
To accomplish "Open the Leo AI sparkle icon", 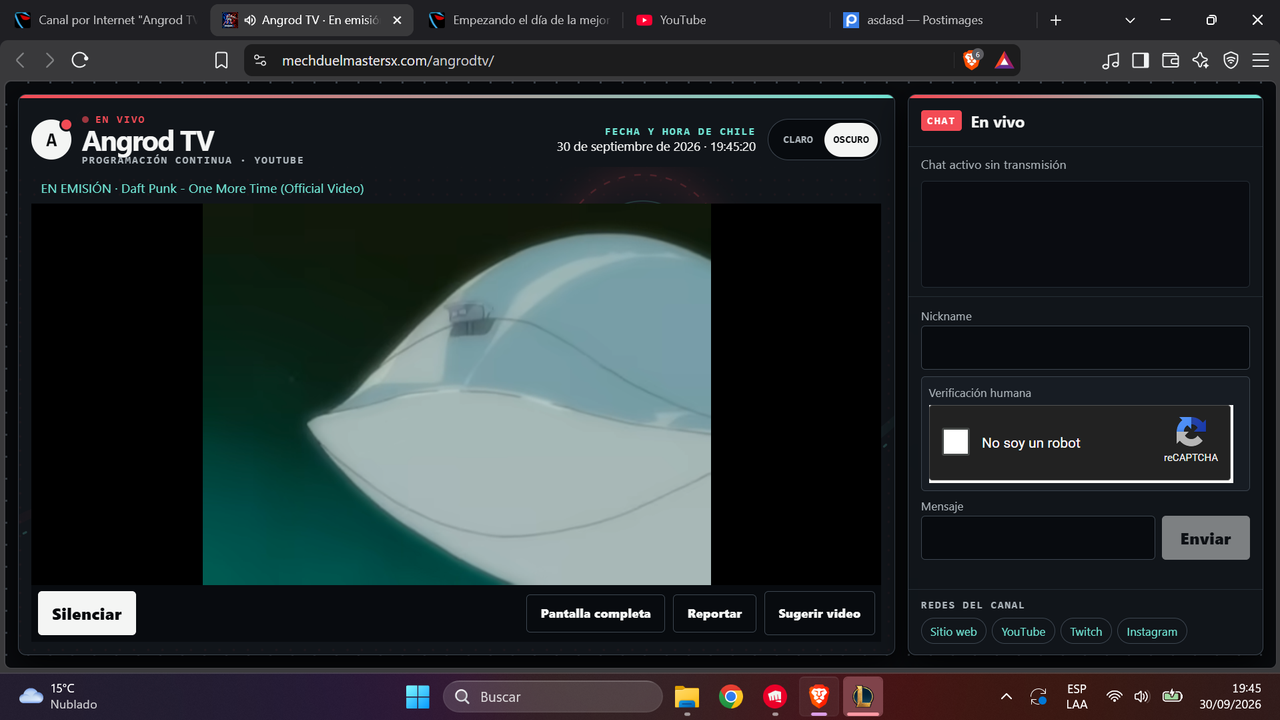I will [x=1201, y=60].
